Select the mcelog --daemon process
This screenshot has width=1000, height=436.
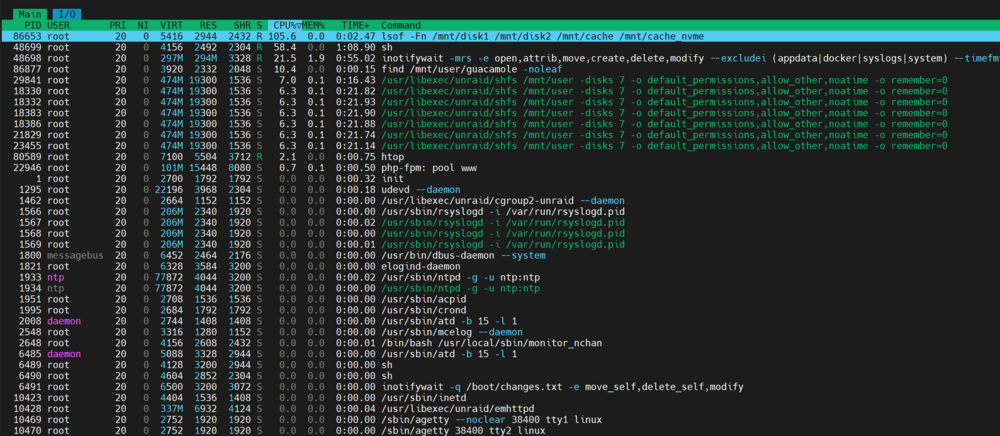tap(500, 331)
